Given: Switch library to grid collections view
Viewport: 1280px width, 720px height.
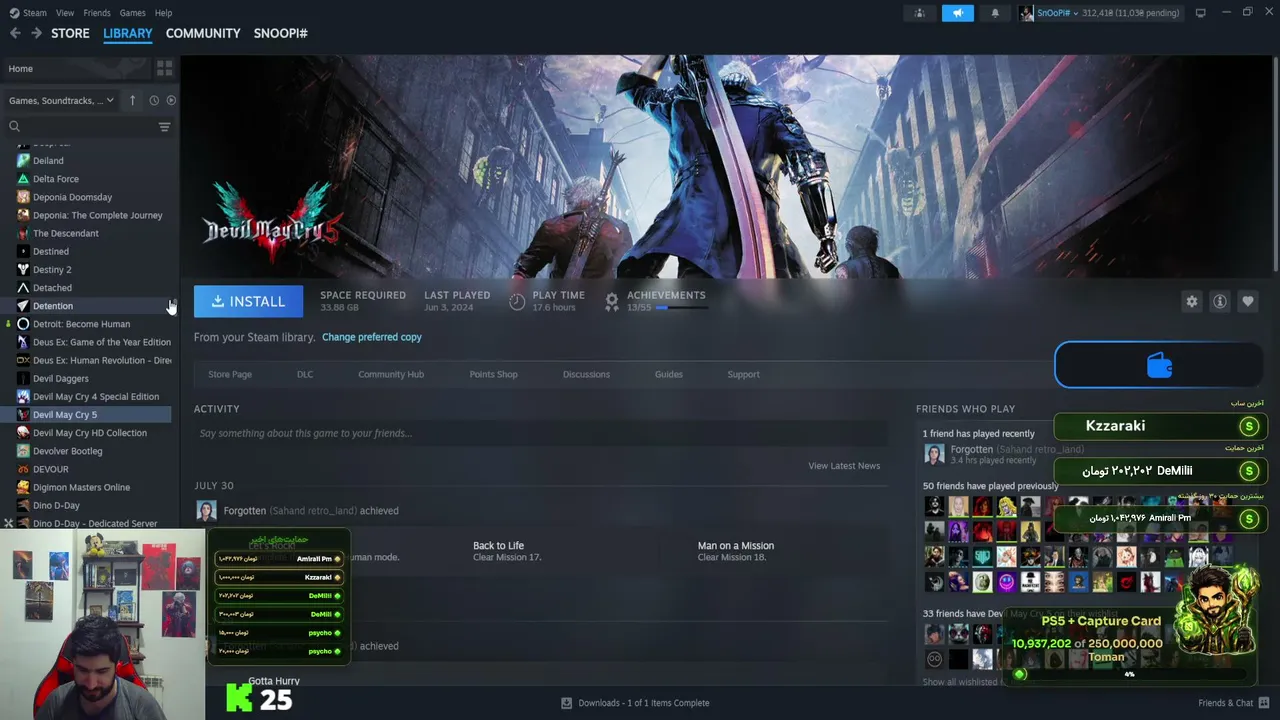Looking at the screenshot, I should 164,68.
